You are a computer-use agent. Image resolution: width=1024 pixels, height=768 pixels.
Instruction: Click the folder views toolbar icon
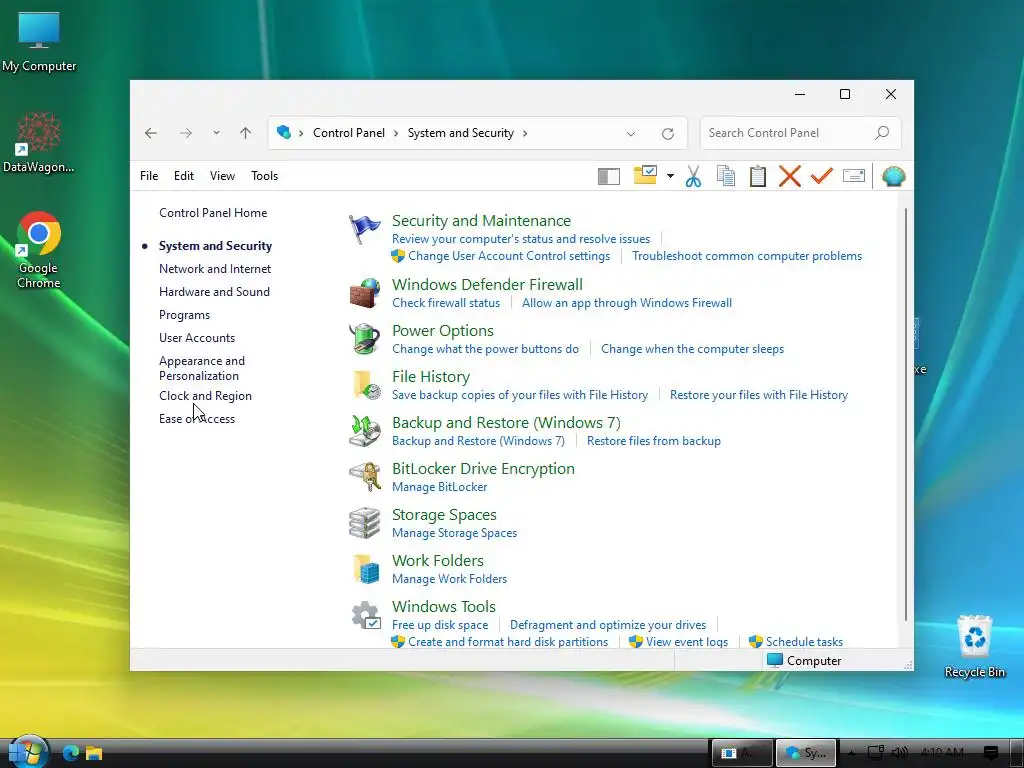click(645, 175)
